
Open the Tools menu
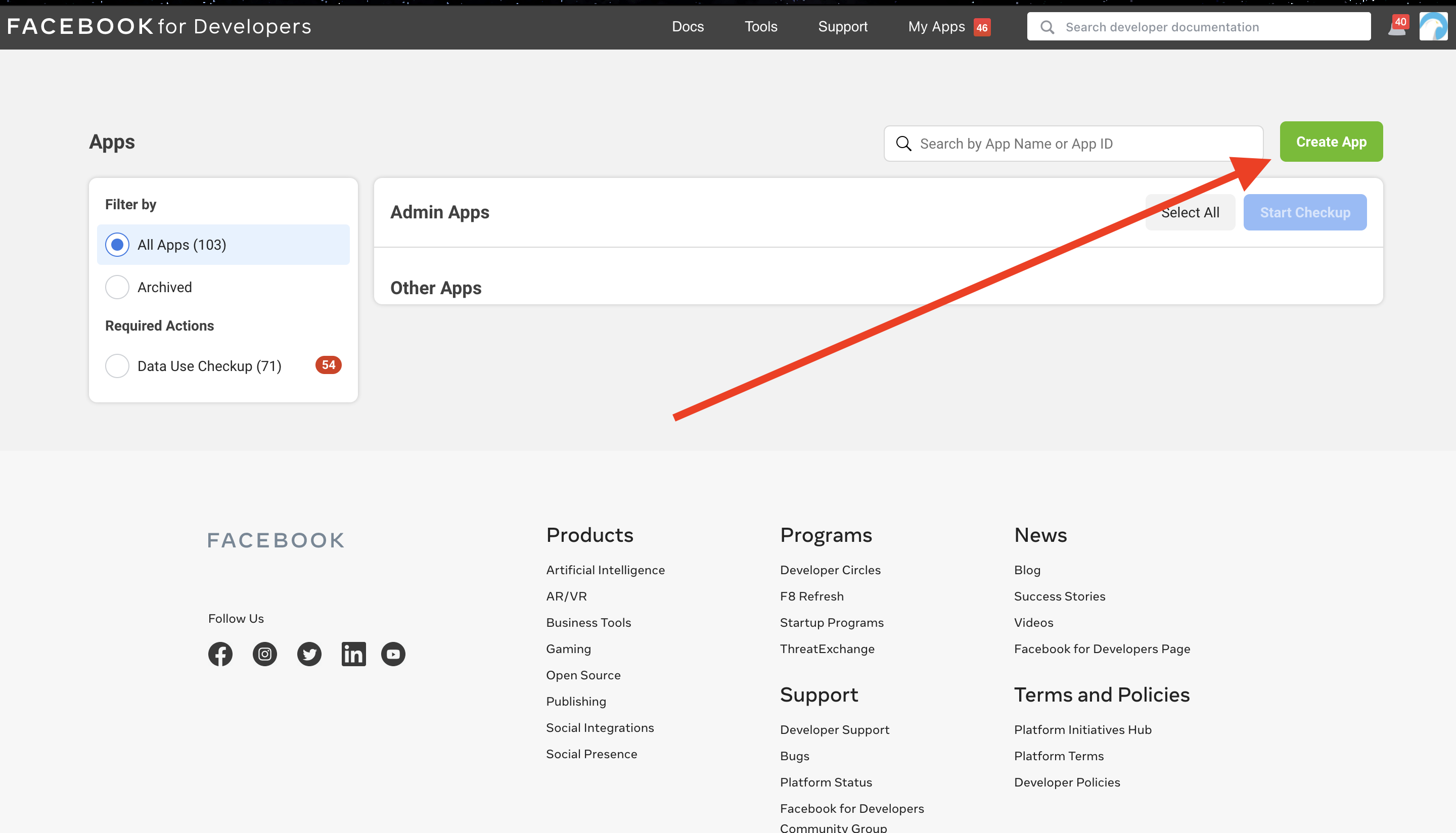pyautogui.click(x=760, y=27)
